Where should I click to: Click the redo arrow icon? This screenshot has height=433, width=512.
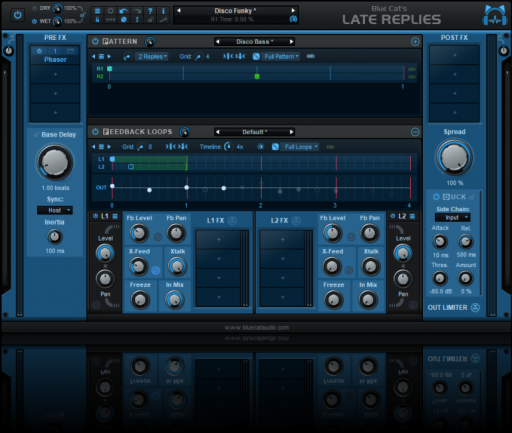point(137,11)
